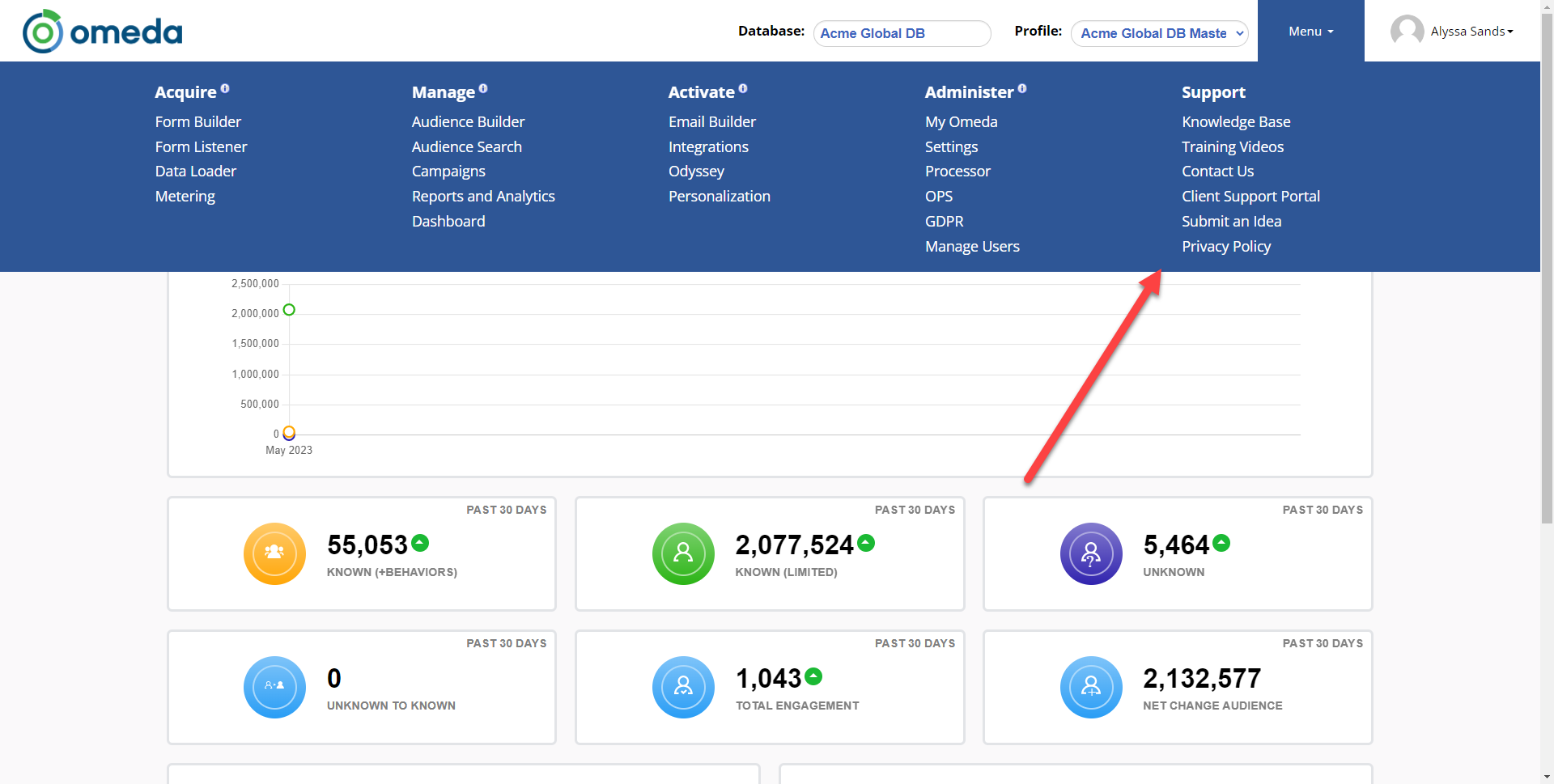Click the green Known (Limited) audience icon
This screenshot has height=784, width=1554.
(683, 553)
